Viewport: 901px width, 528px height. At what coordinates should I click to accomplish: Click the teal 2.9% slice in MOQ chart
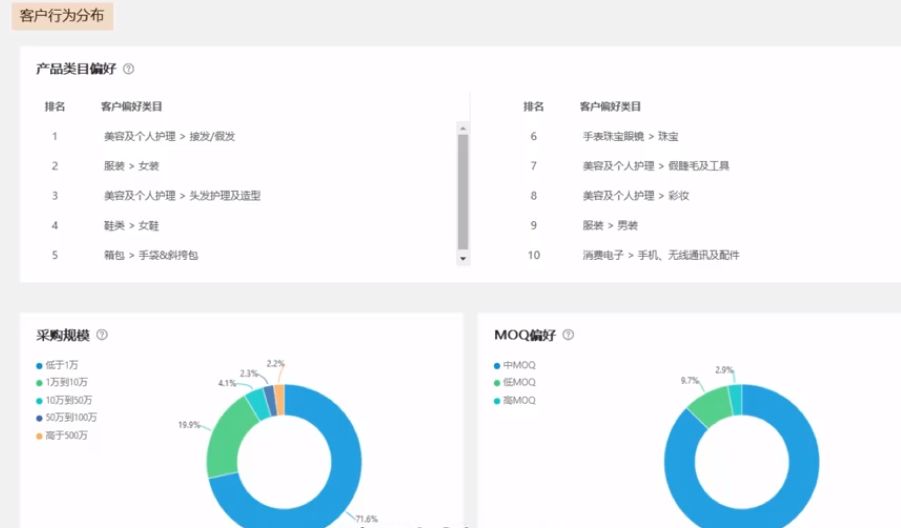click(x=736, y=400)
